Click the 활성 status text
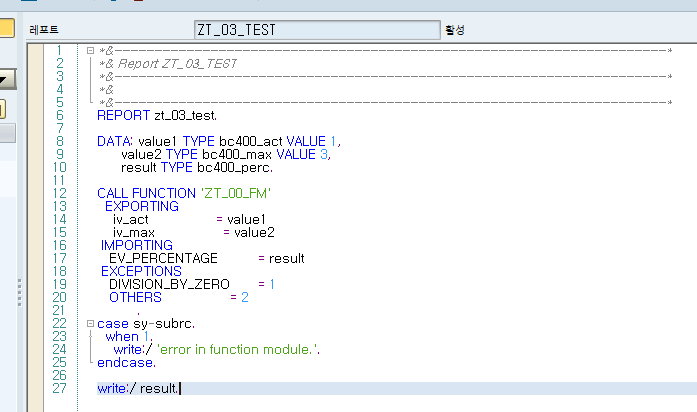 pyautogui.click(x=455, y=30)
